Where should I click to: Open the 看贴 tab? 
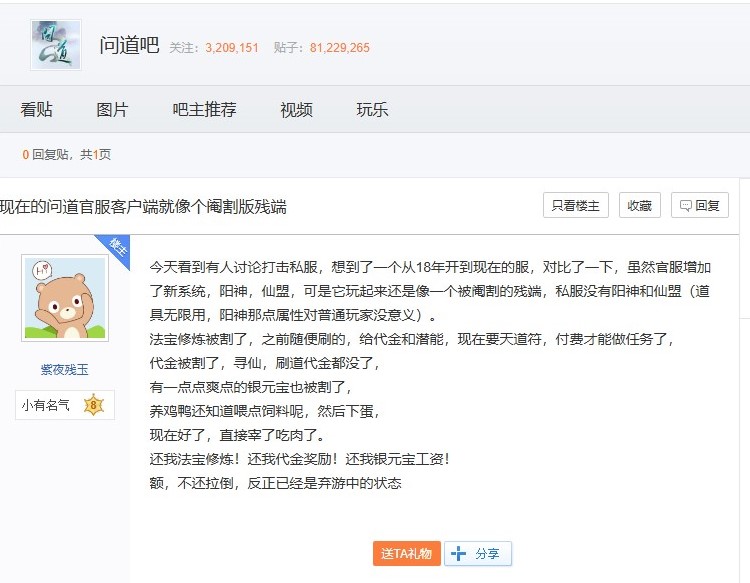point(36,110)
